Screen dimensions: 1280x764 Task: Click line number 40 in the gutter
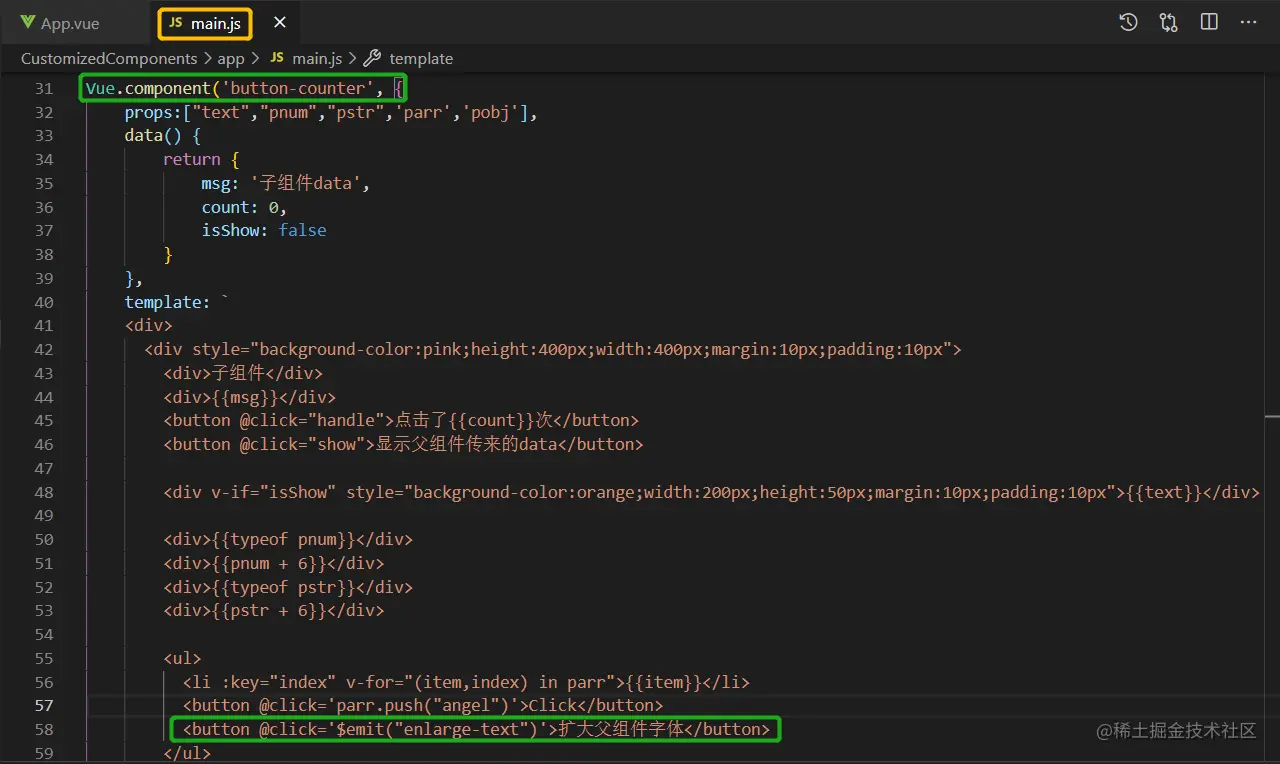[43, 302]
